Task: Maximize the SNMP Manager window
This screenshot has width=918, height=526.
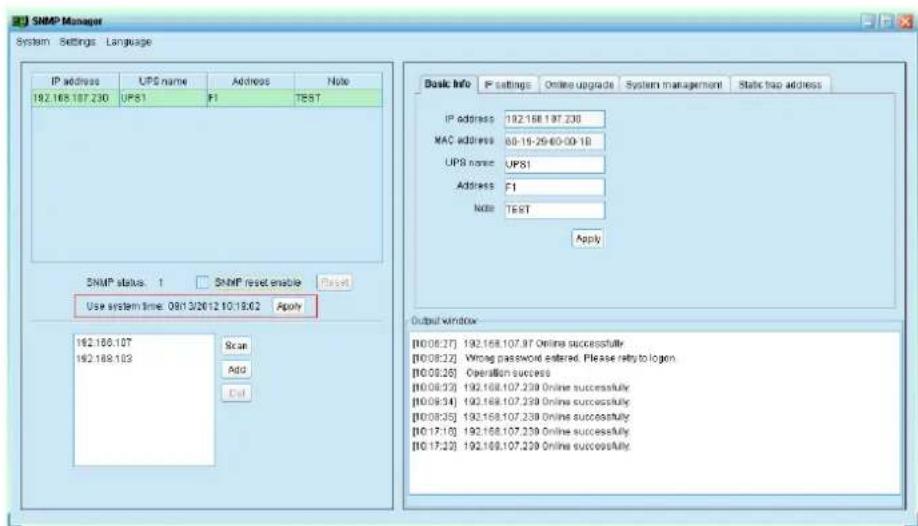Action: 886,22
